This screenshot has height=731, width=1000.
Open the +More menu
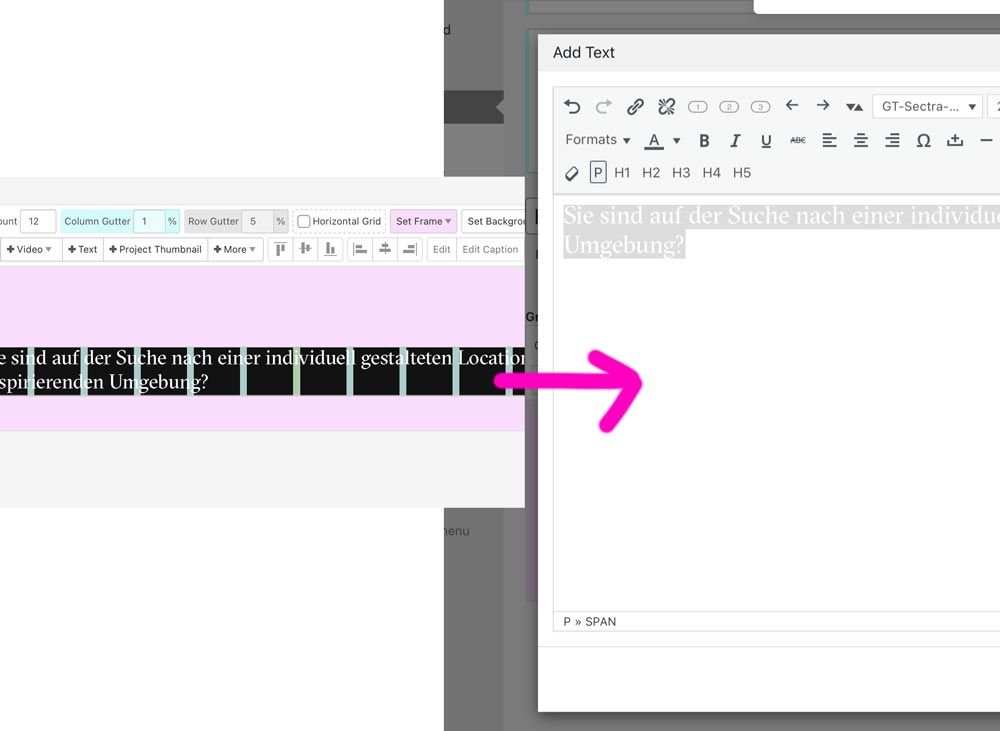click(x=235, y=249)
